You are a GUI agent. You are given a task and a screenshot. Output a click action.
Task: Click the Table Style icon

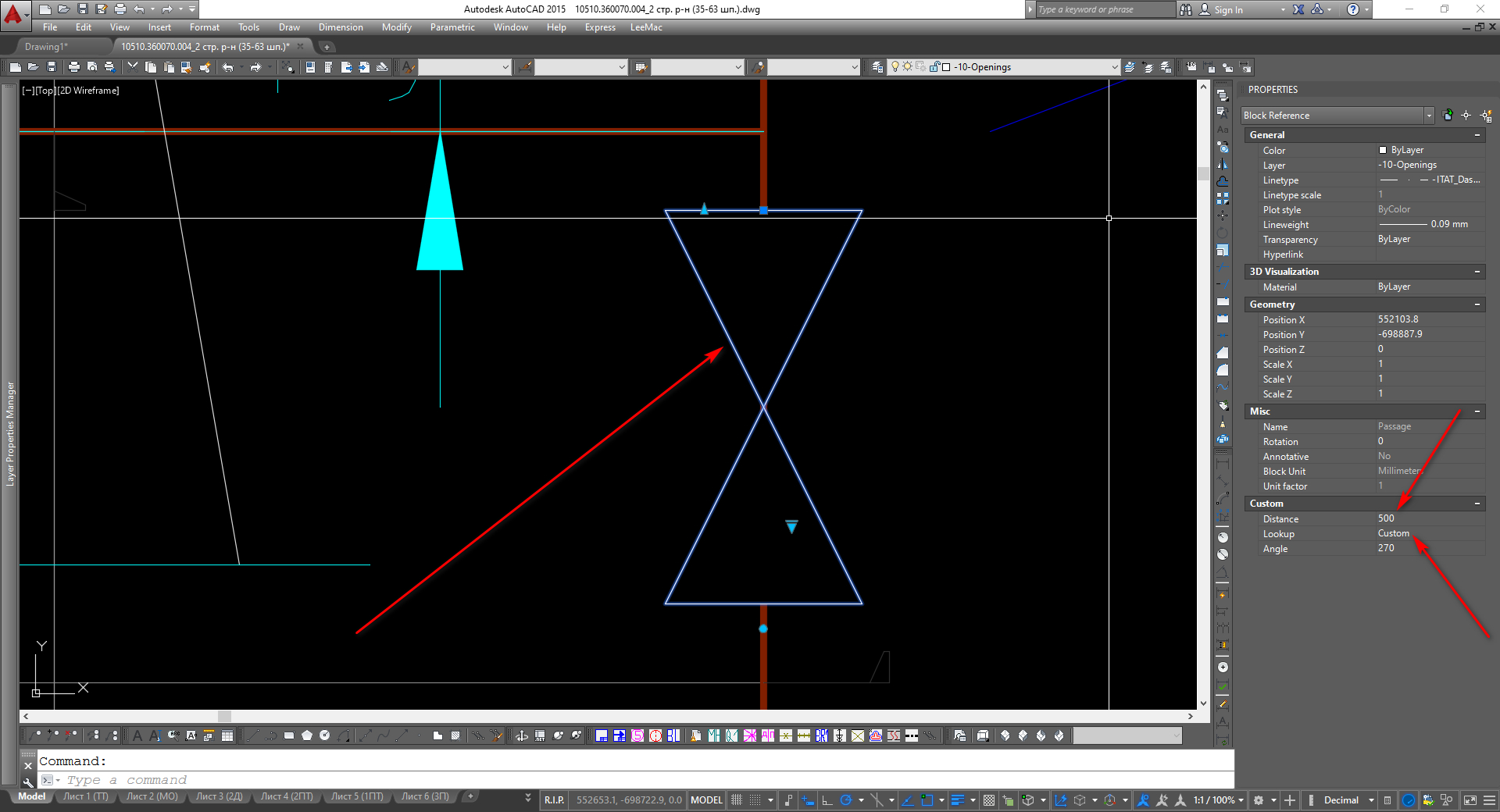click(641, 67)
